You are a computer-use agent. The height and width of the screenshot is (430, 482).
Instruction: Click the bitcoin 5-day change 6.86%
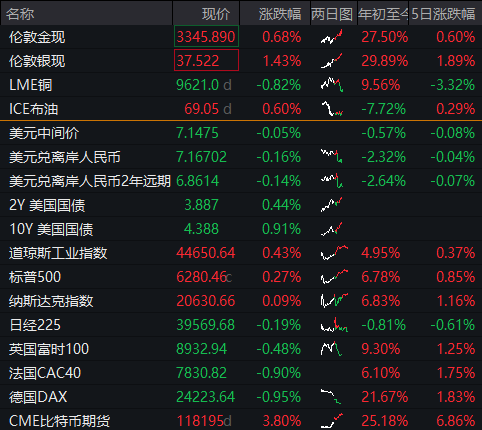(x=456, y=421)
